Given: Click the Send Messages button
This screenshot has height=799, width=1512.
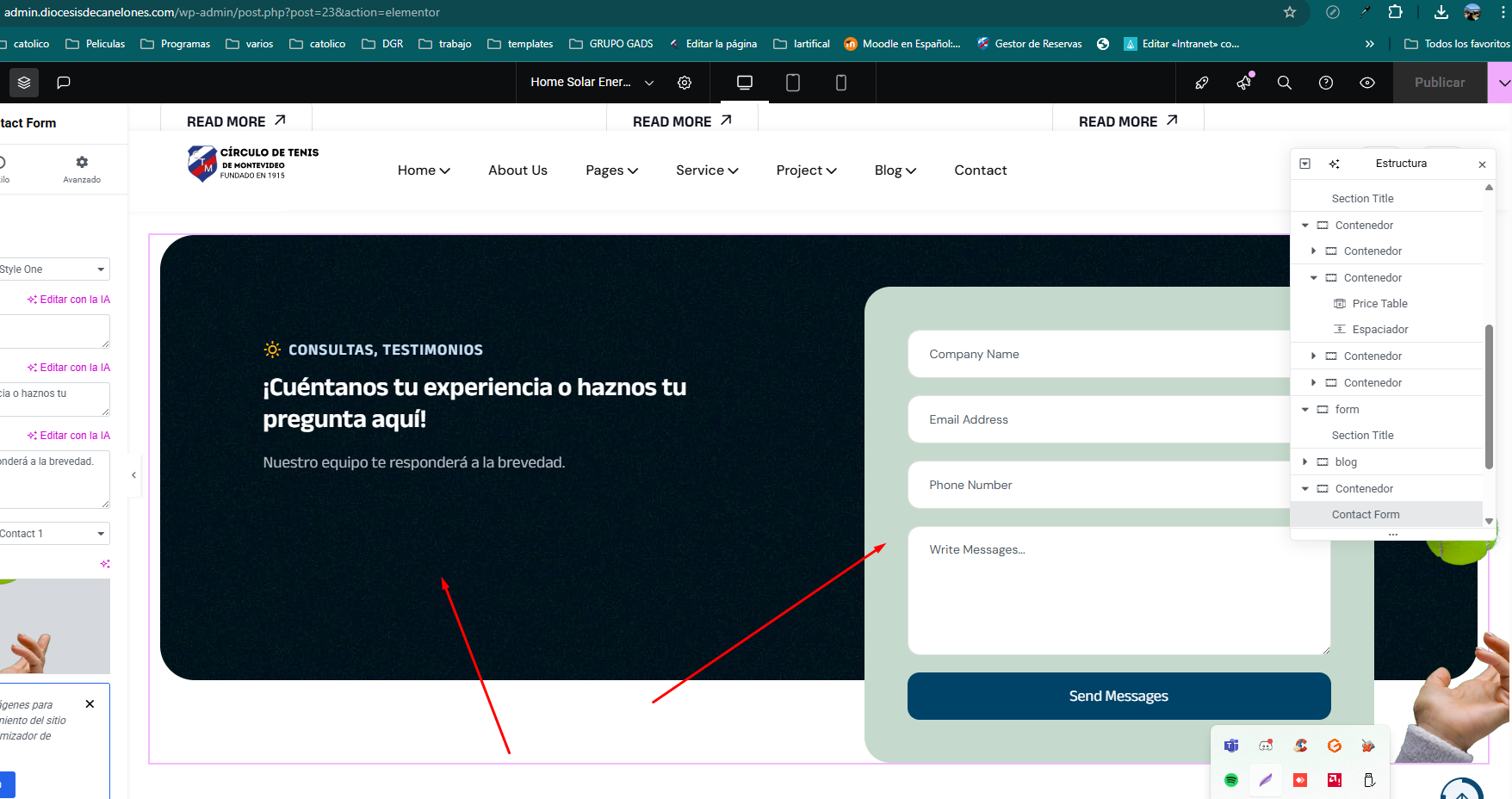Looking at the screenshot, I should [x=1119, y=696].
